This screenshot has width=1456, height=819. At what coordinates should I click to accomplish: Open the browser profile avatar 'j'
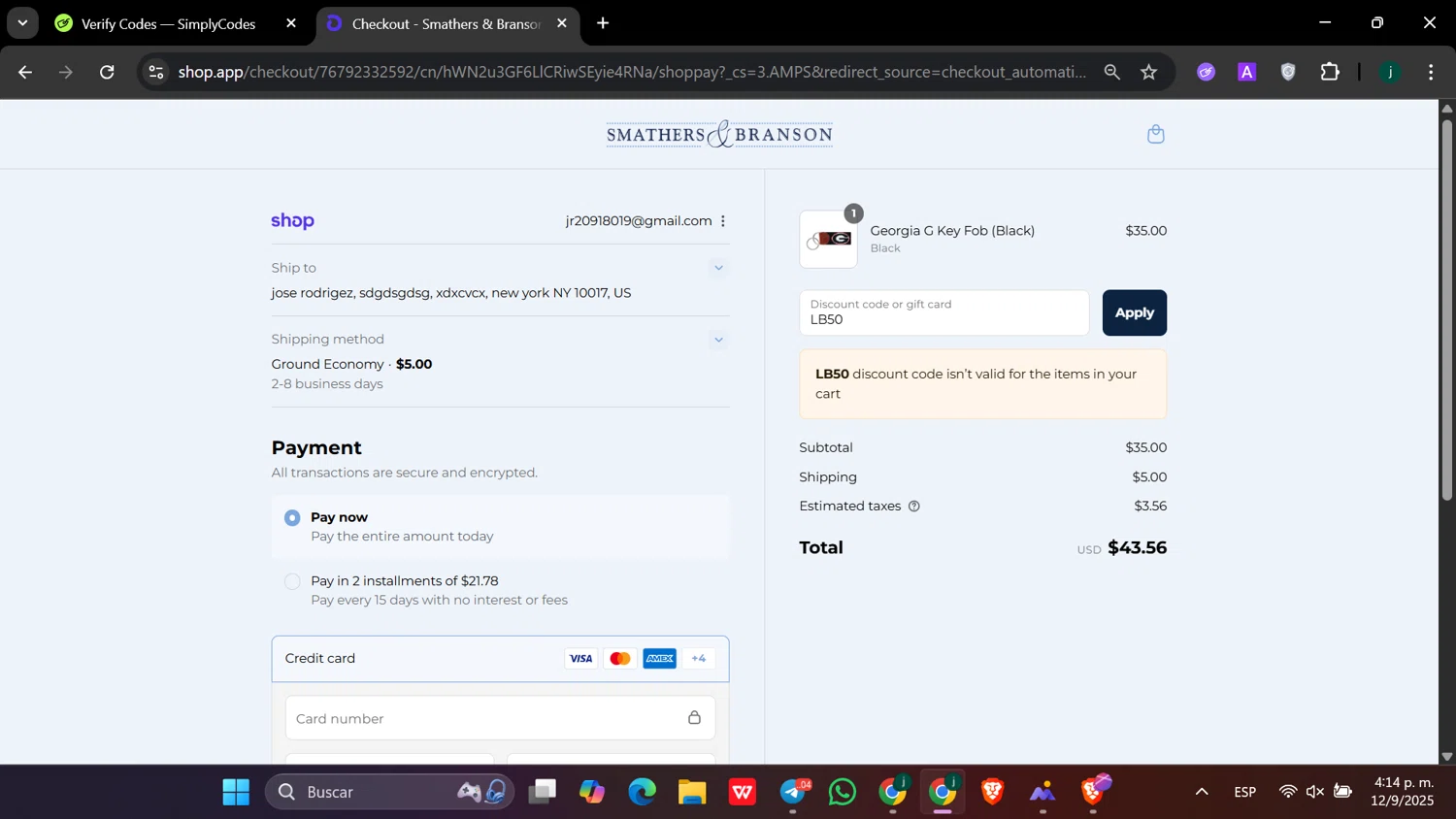pos(1390,72)
